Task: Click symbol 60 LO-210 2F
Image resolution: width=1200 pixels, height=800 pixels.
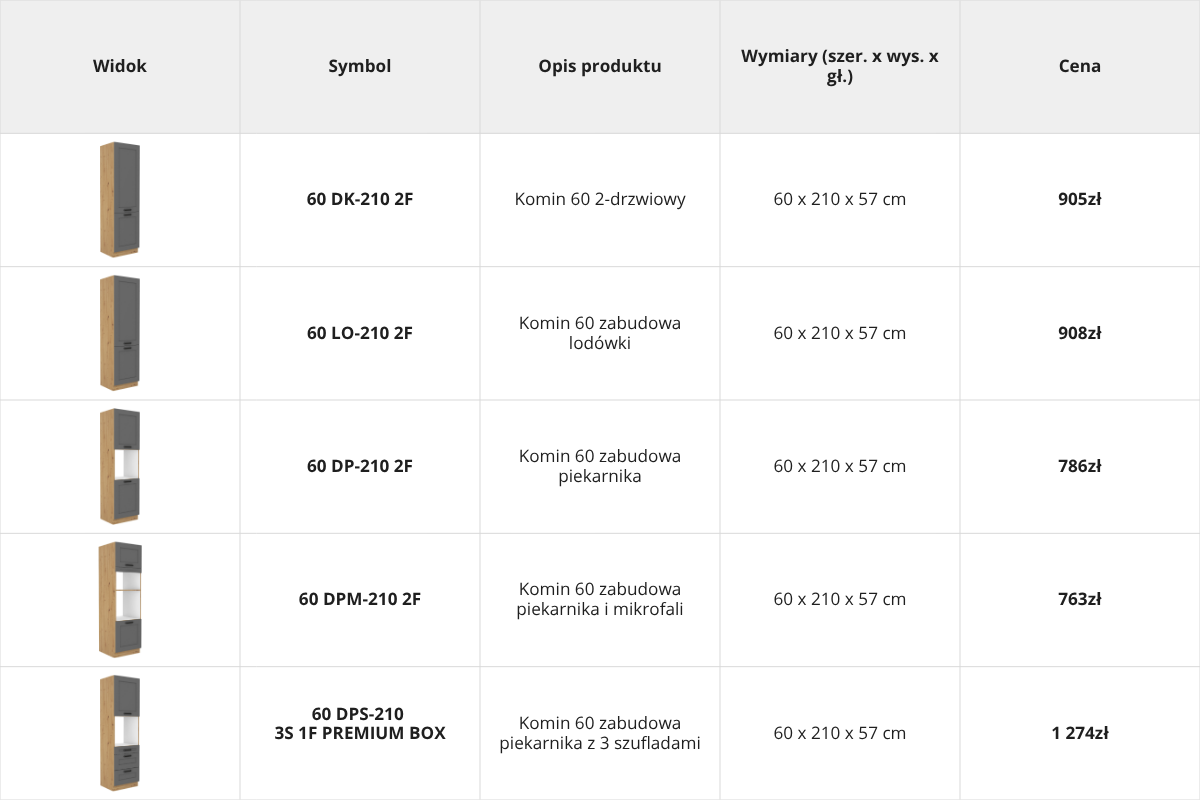Action: (360, 333)
